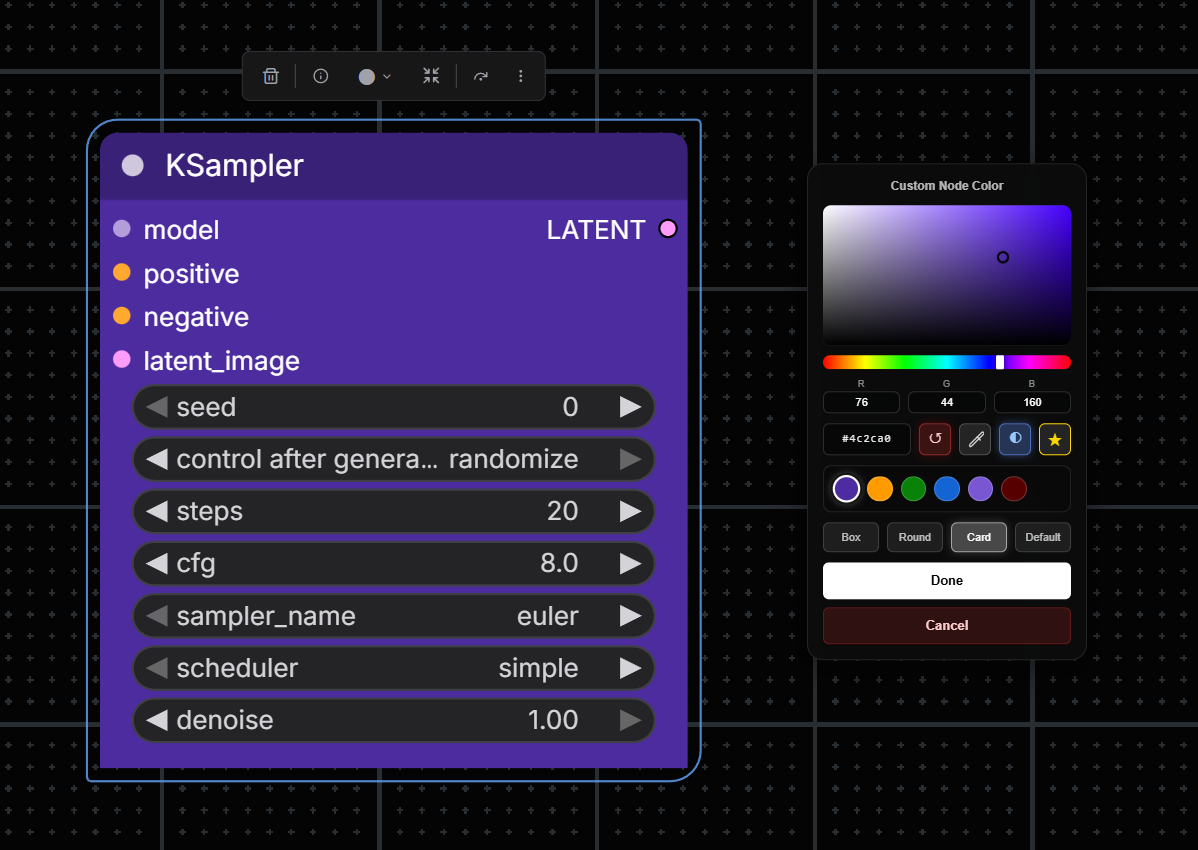1198x850 pixels.
Task: Click the R value field 76
Action: click(x=861, y=402)
